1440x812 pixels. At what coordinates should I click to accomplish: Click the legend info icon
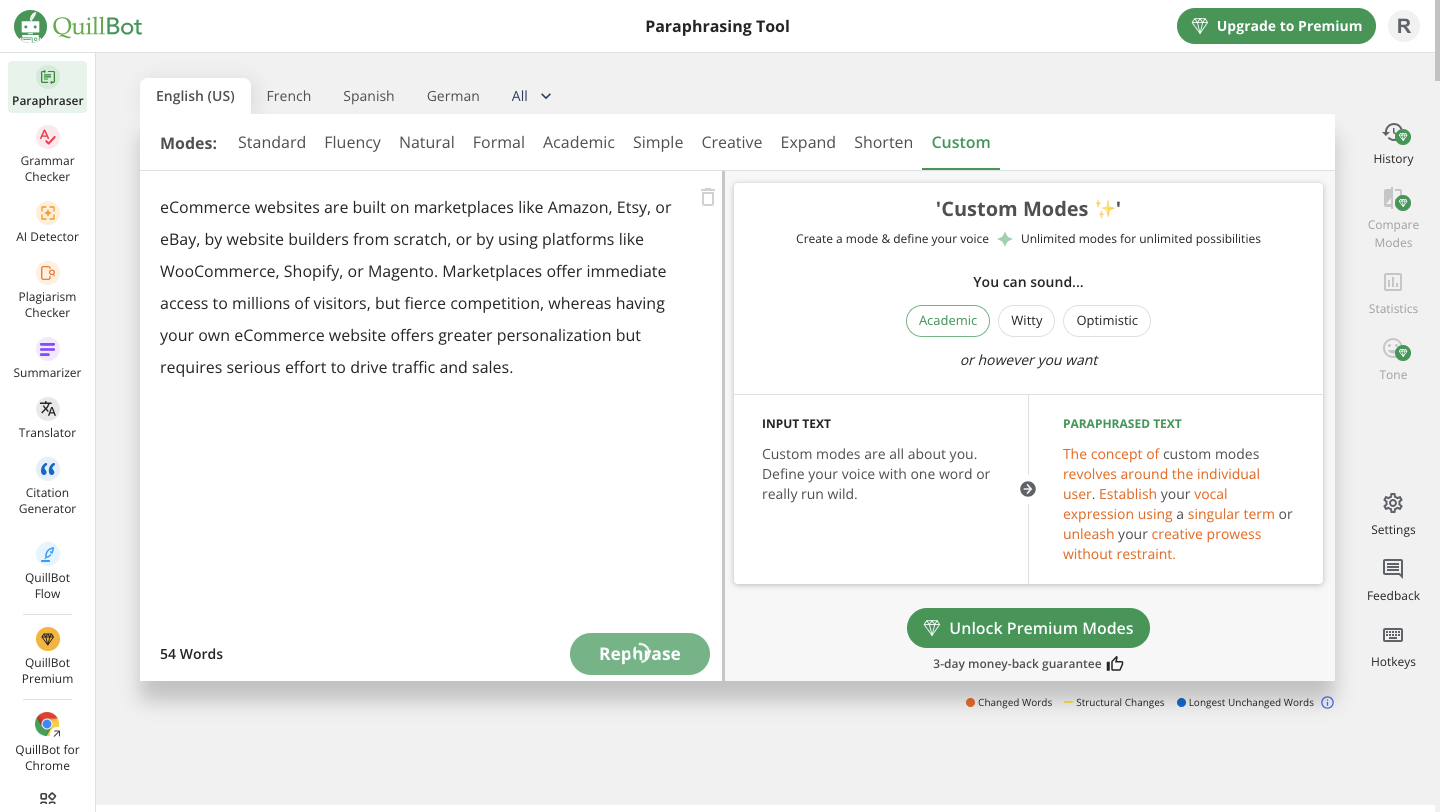pyautogui.click(x=1328, y=703)
